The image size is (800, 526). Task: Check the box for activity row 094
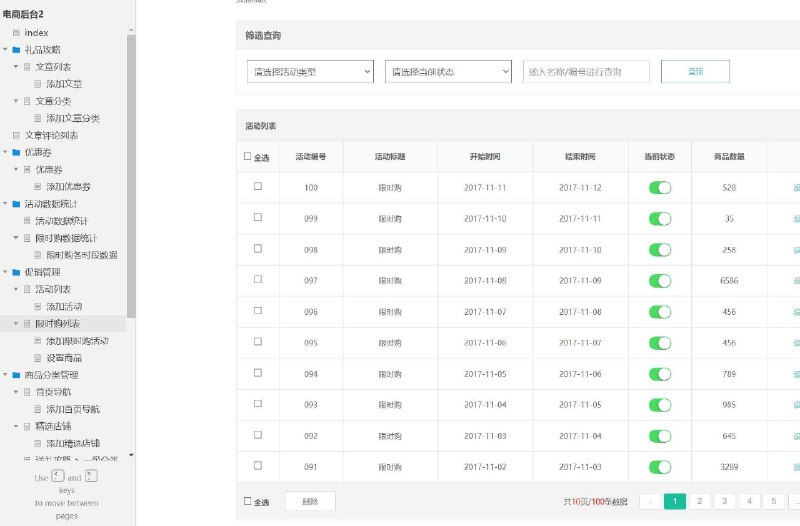click(258, 373)
